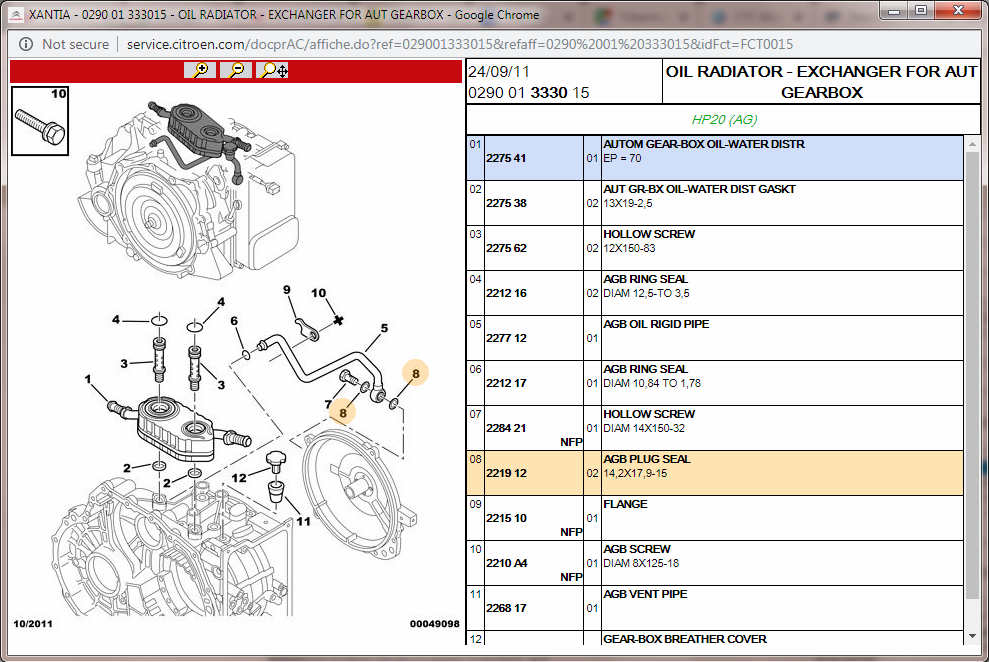This screenshot has height=662, width=989.
Task: Select part number 2219 12
Action: (506, 473)
